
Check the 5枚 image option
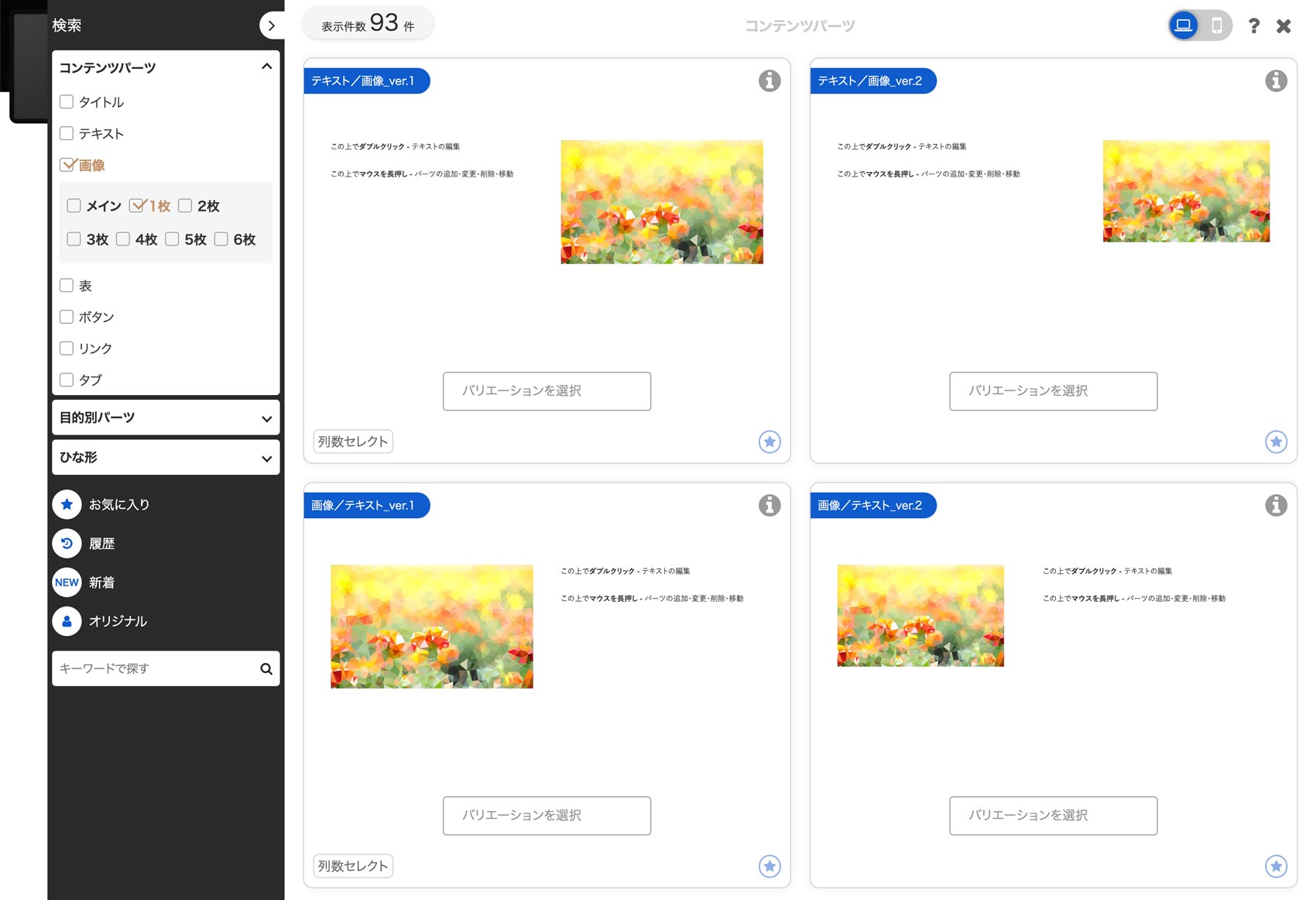click(172, 239)
